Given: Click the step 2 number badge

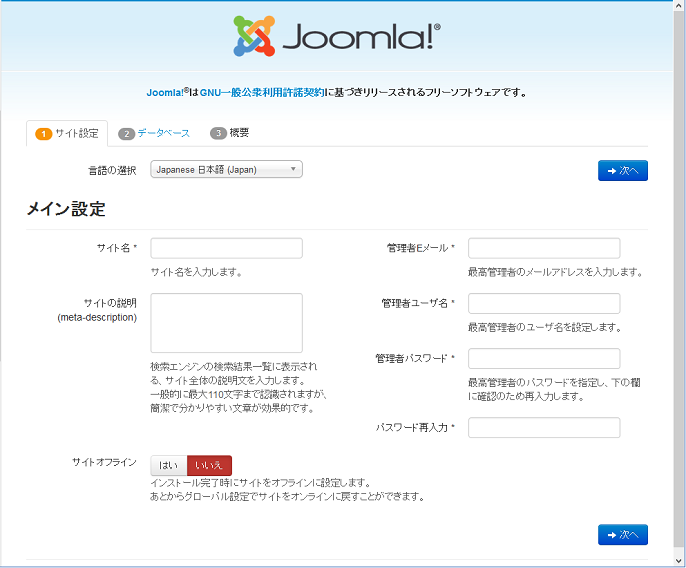Looking at the screenshot, I should pyautogui.click(x=126, y=134).
